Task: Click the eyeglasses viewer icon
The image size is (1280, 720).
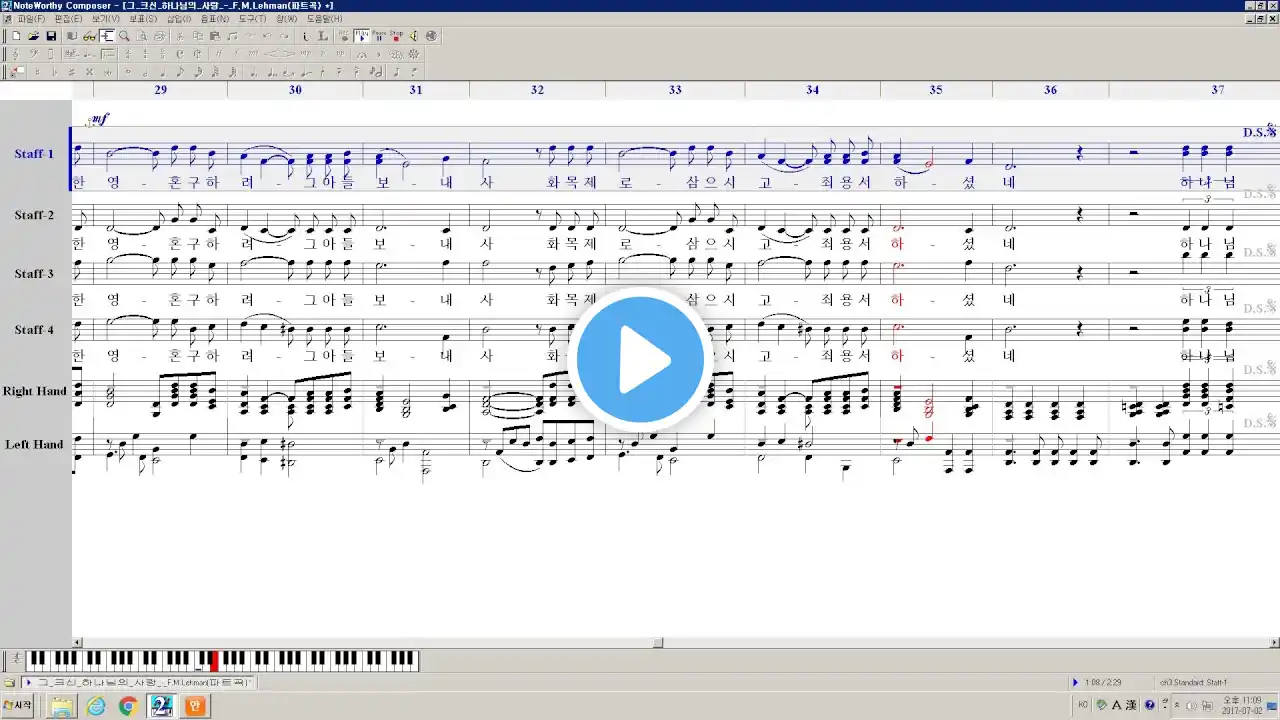Action: (x=89, y=36)
